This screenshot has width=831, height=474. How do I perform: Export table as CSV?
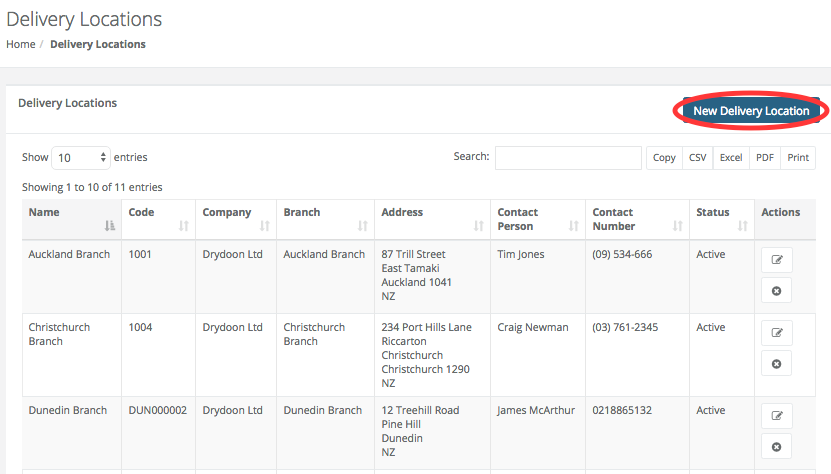point(697,158)
